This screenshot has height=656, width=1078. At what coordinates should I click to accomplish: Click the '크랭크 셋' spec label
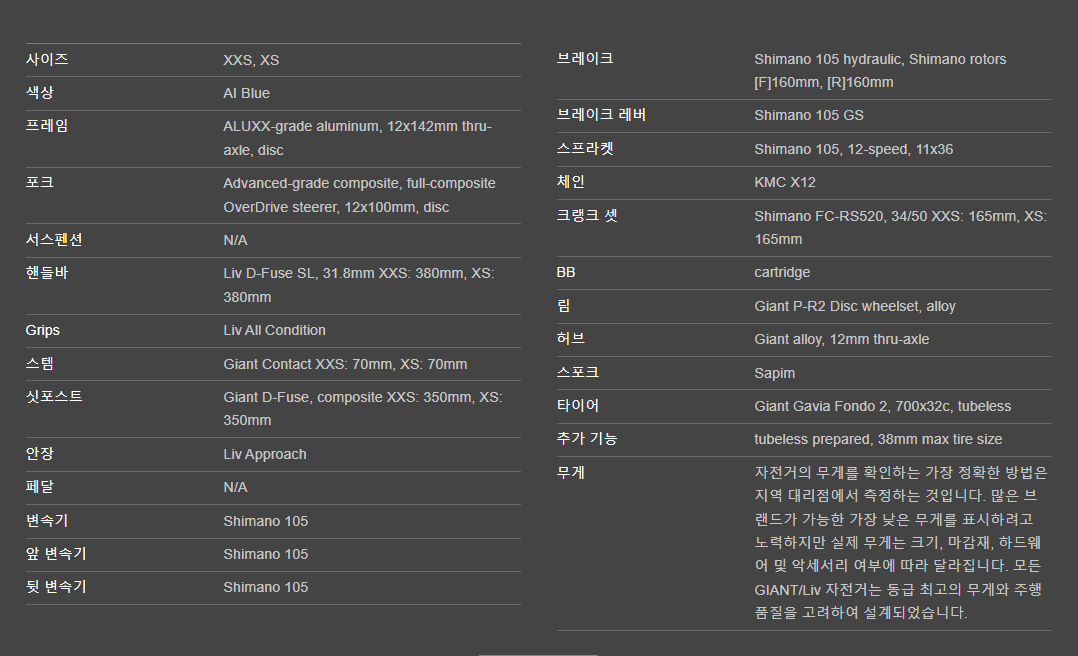coord(587,215)
